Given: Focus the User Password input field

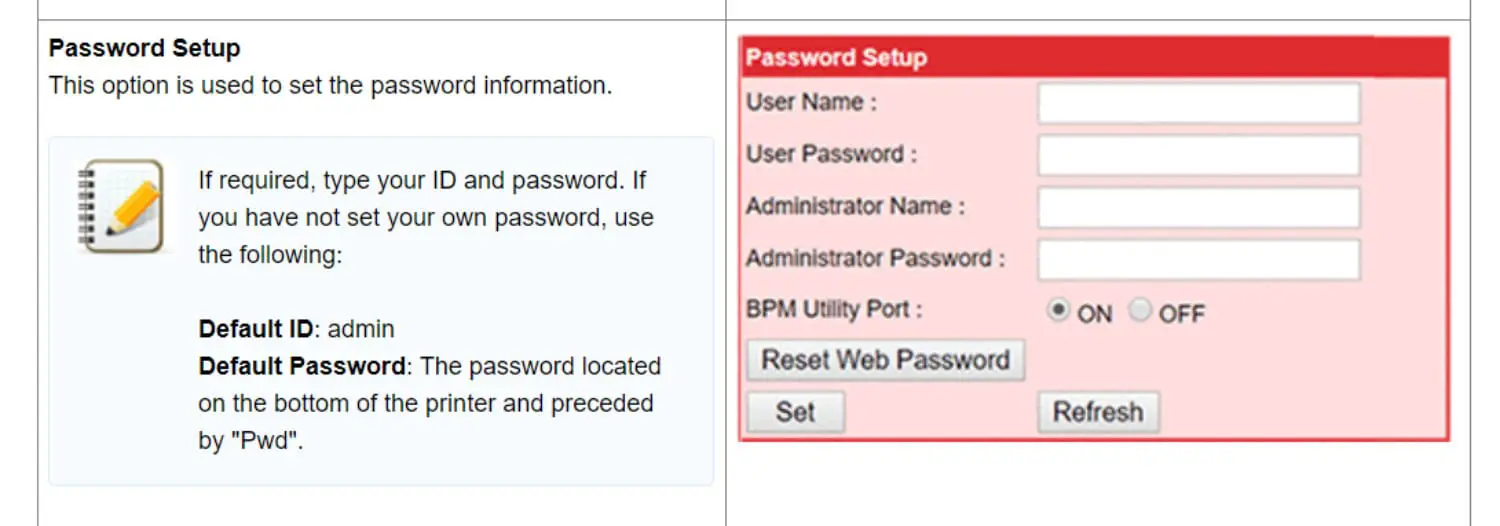Looking at the screenshot, I should pos(1199,155).
